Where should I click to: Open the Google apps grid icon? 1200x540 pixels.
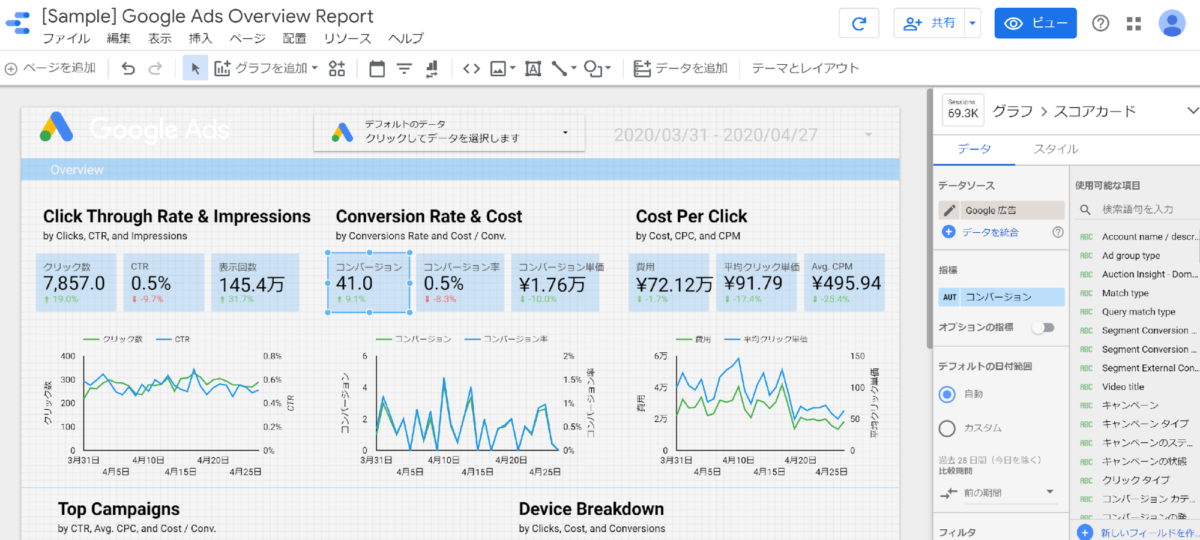click(x=1134, y=24)
